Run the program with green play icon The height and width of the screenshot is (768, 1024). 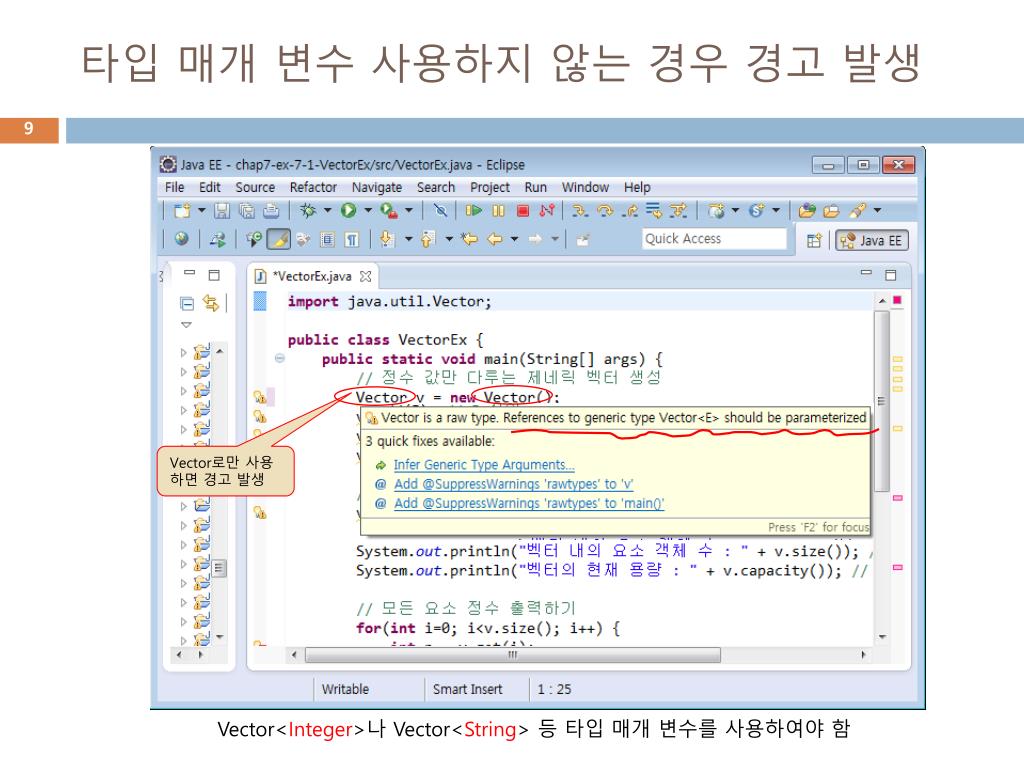pos(348,210)
